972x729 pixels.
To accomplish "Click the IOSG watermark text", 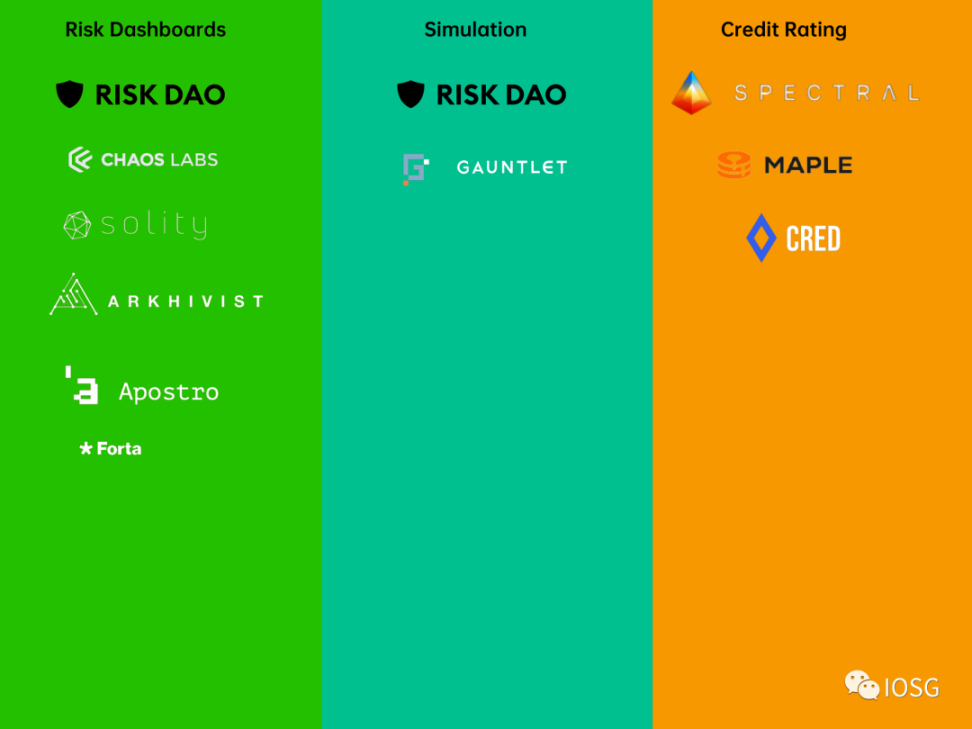I will point(912,687).
